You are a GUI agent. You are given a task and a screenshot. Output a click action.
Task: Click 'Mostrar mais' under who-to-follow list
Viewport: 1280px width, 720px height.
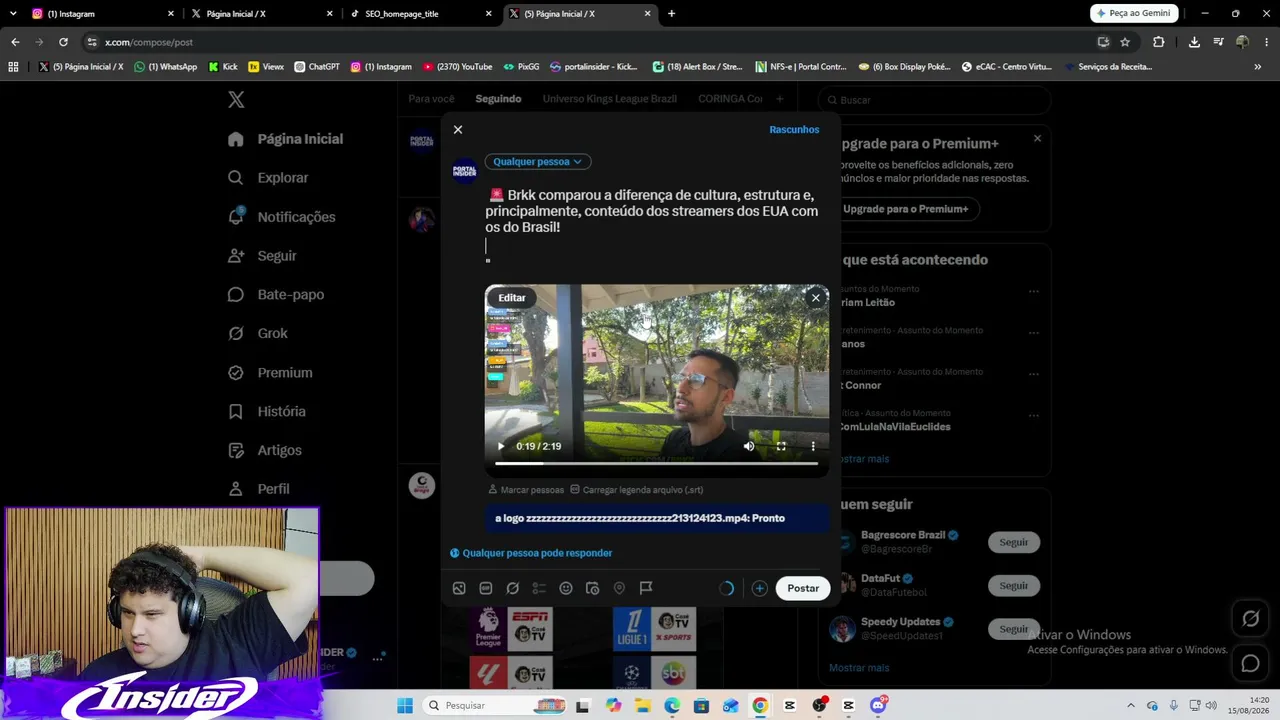point(859,668)
